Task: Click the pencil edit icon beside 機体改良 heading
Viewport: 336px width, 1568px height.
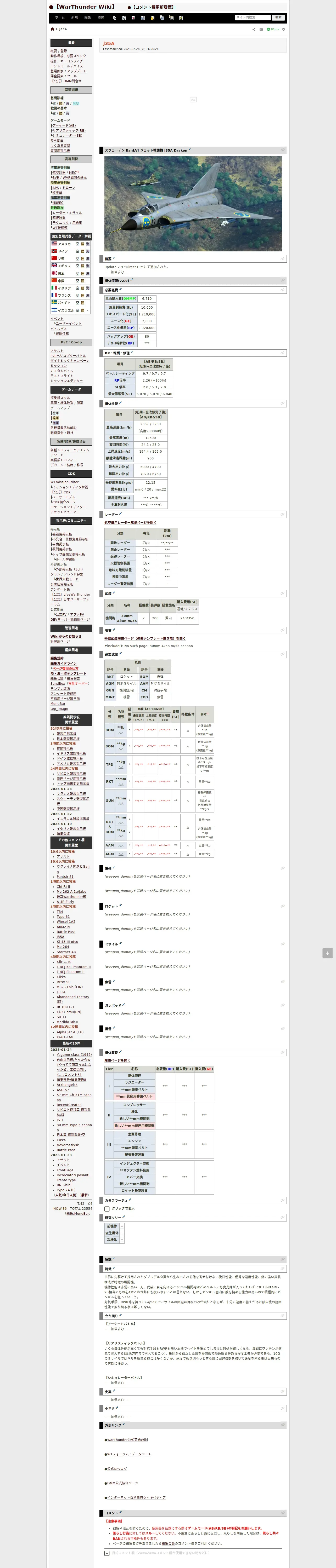Action: pos(121,1052)
